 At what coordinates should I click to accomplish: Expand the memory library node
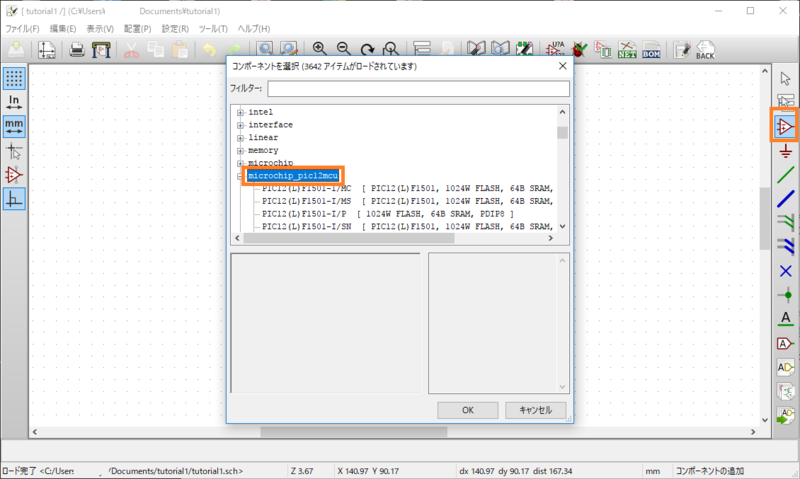point(240,150)
